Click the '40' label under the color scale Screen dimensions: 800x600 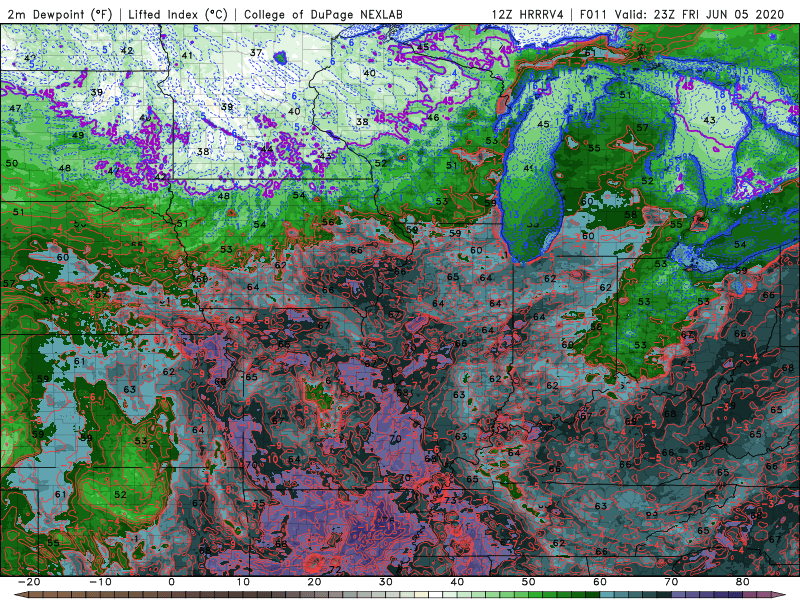(457, 582)
